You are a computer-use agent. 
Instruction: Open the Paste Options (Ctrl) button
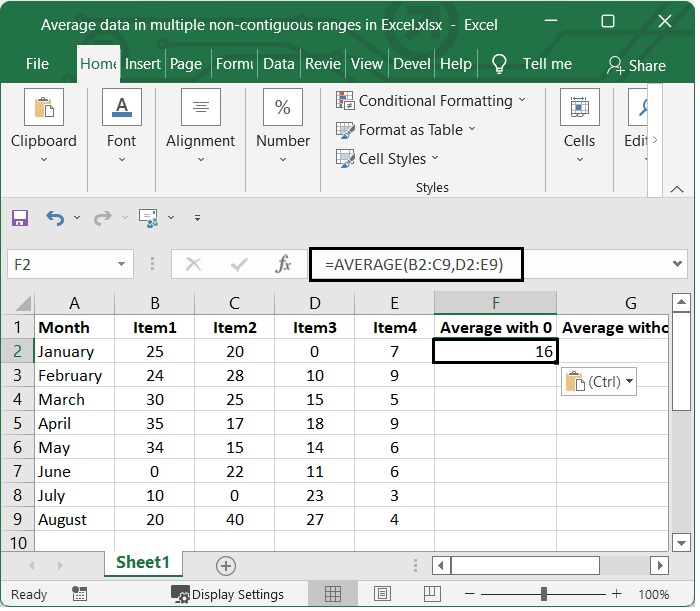(x=600, y=382)
